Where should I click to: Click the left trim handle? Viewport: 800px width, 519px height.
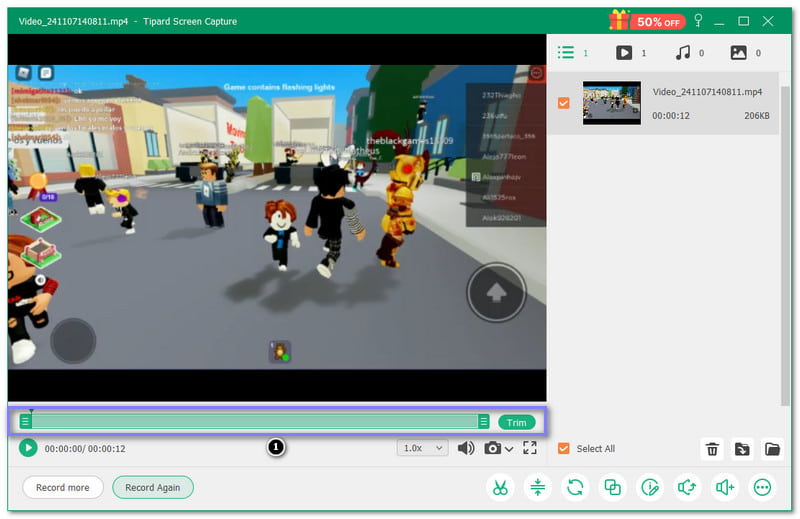point(25,422)
